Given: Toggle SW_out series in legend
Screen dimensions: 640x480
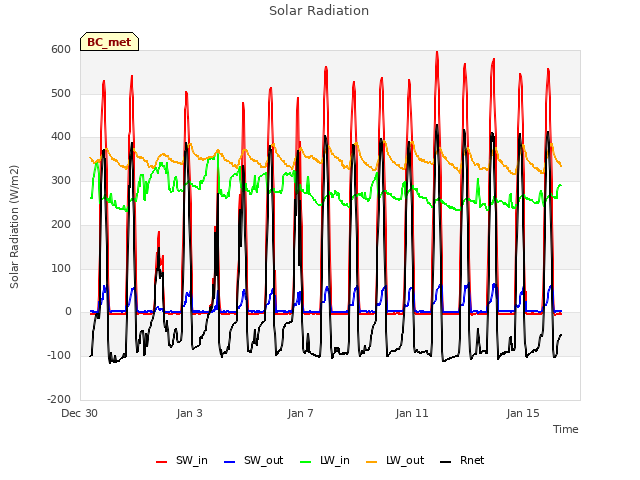Looking at the screenshot, I should 253,460.
